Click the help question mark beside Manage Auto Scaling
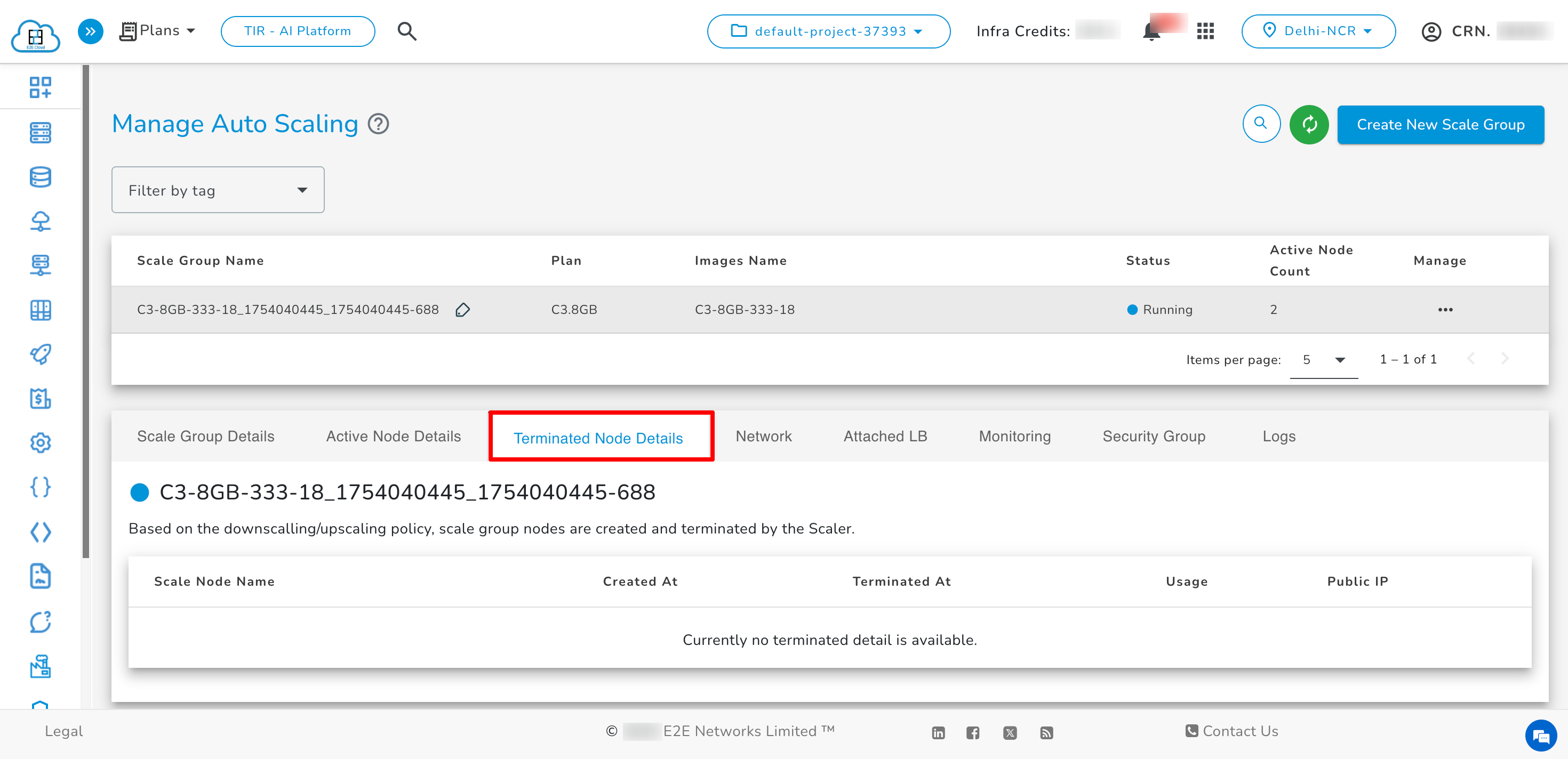 379,124
